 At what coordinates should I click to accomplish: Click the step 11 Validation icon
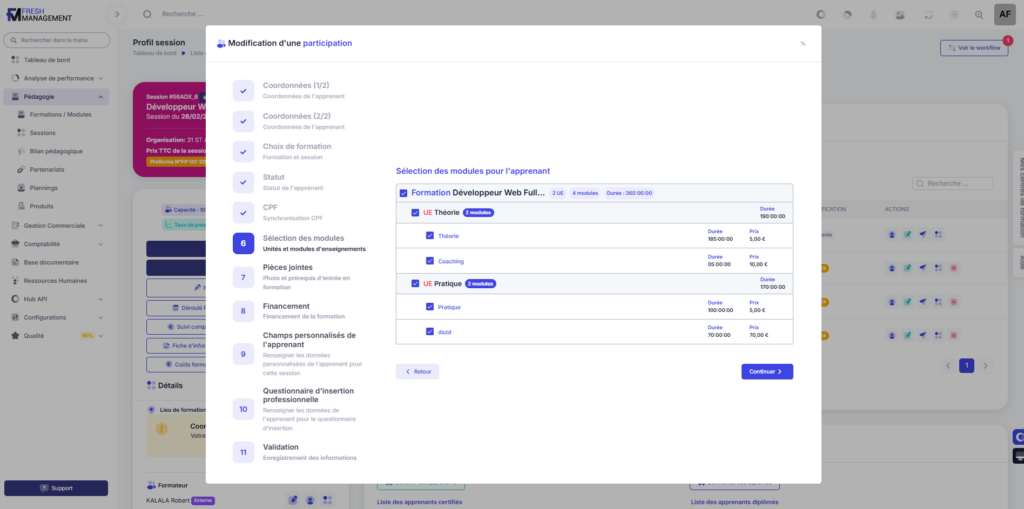pos(243,452)
